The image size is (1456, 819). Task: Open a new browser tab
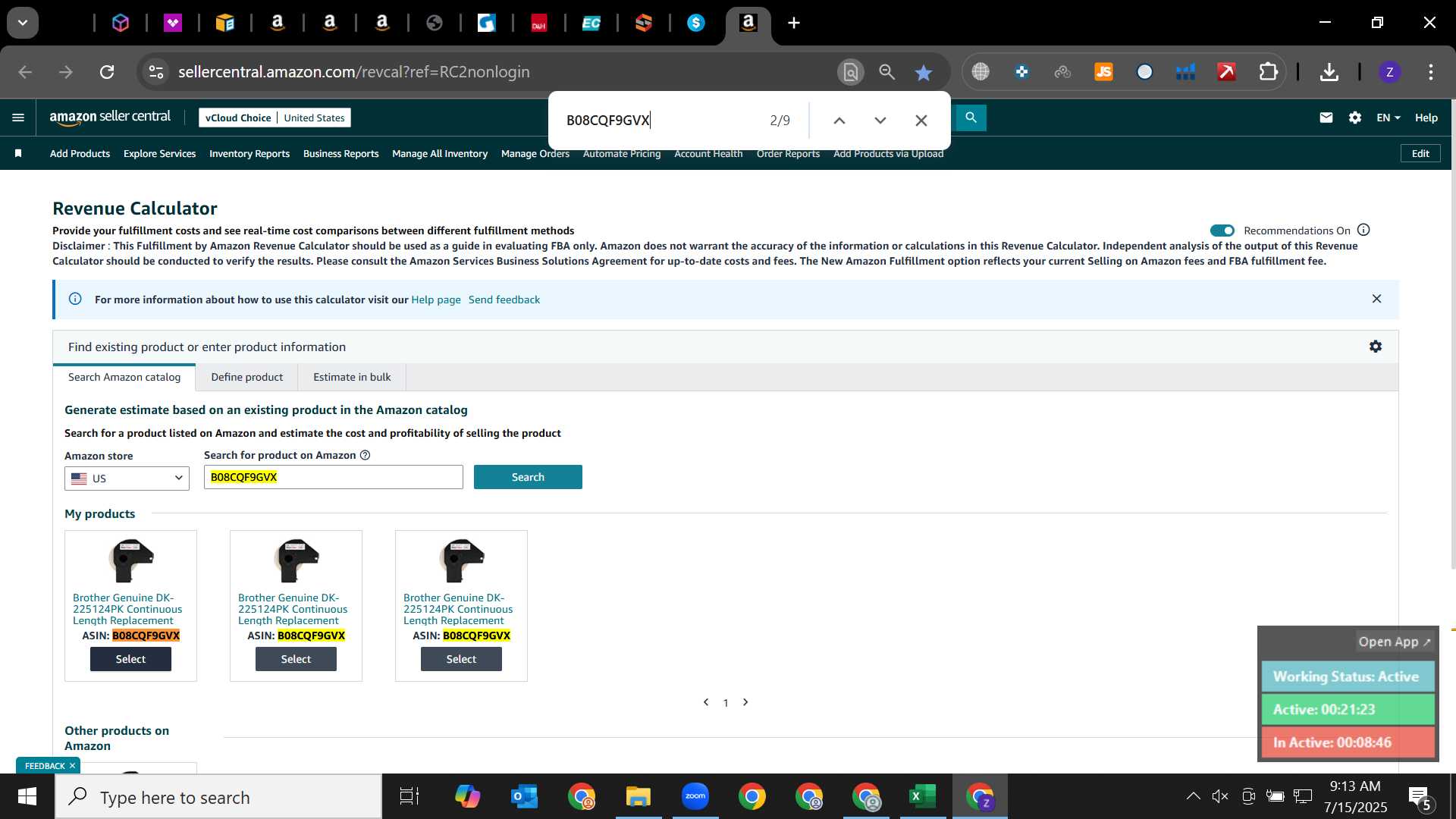(x=794, y=23)
